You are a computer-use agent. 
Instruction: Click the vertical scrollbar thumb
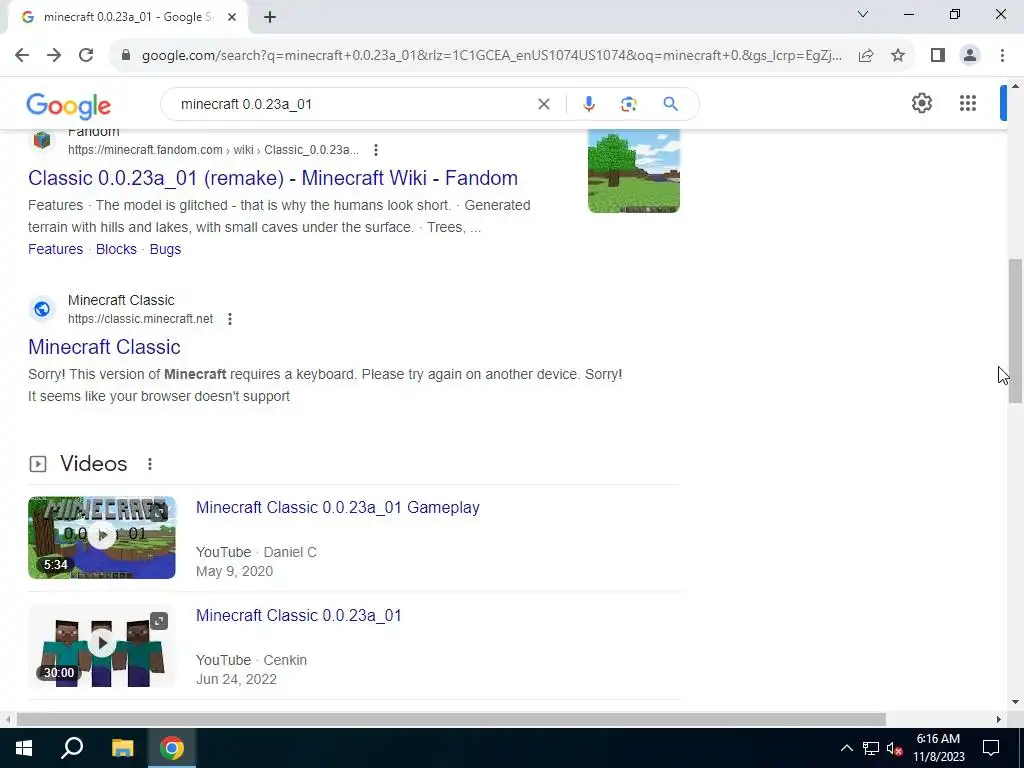click(1015, 331)
